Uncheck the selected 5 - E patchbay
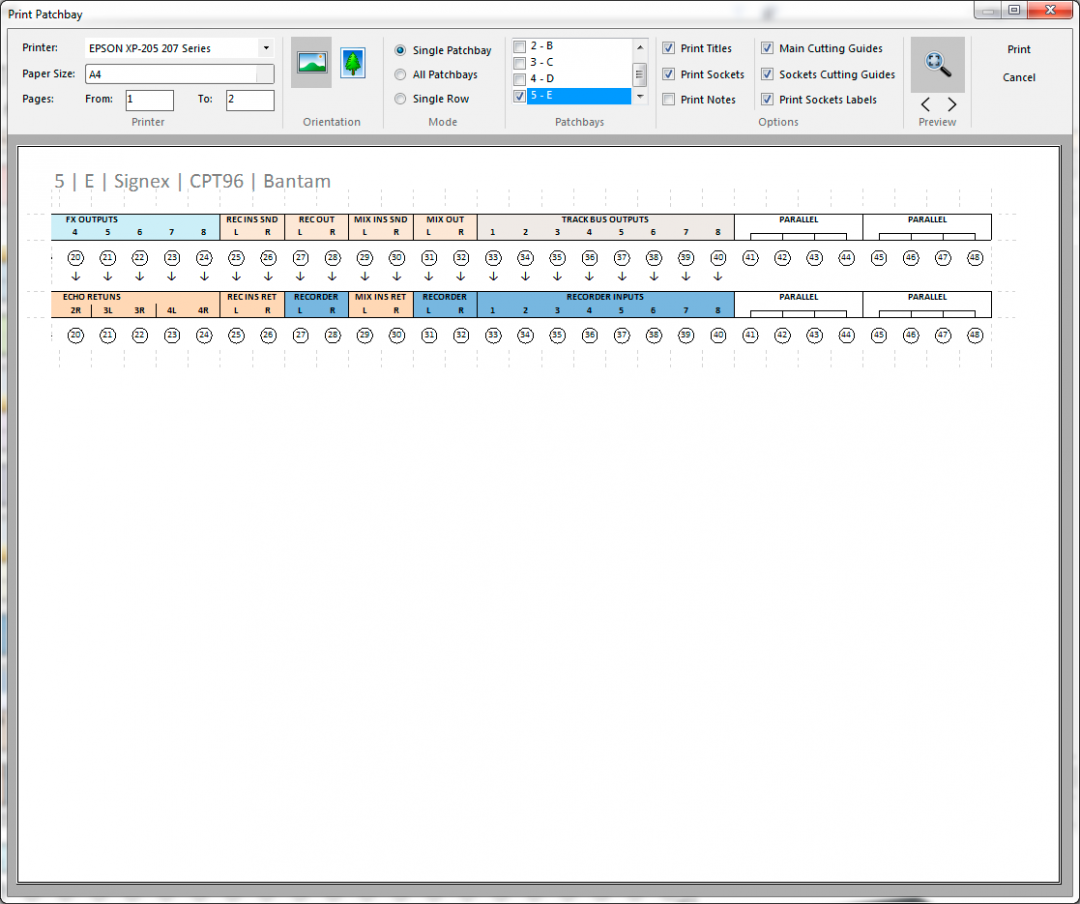Image resolution: width=1080 pixels, height=904 pixels. pos(518,96)
